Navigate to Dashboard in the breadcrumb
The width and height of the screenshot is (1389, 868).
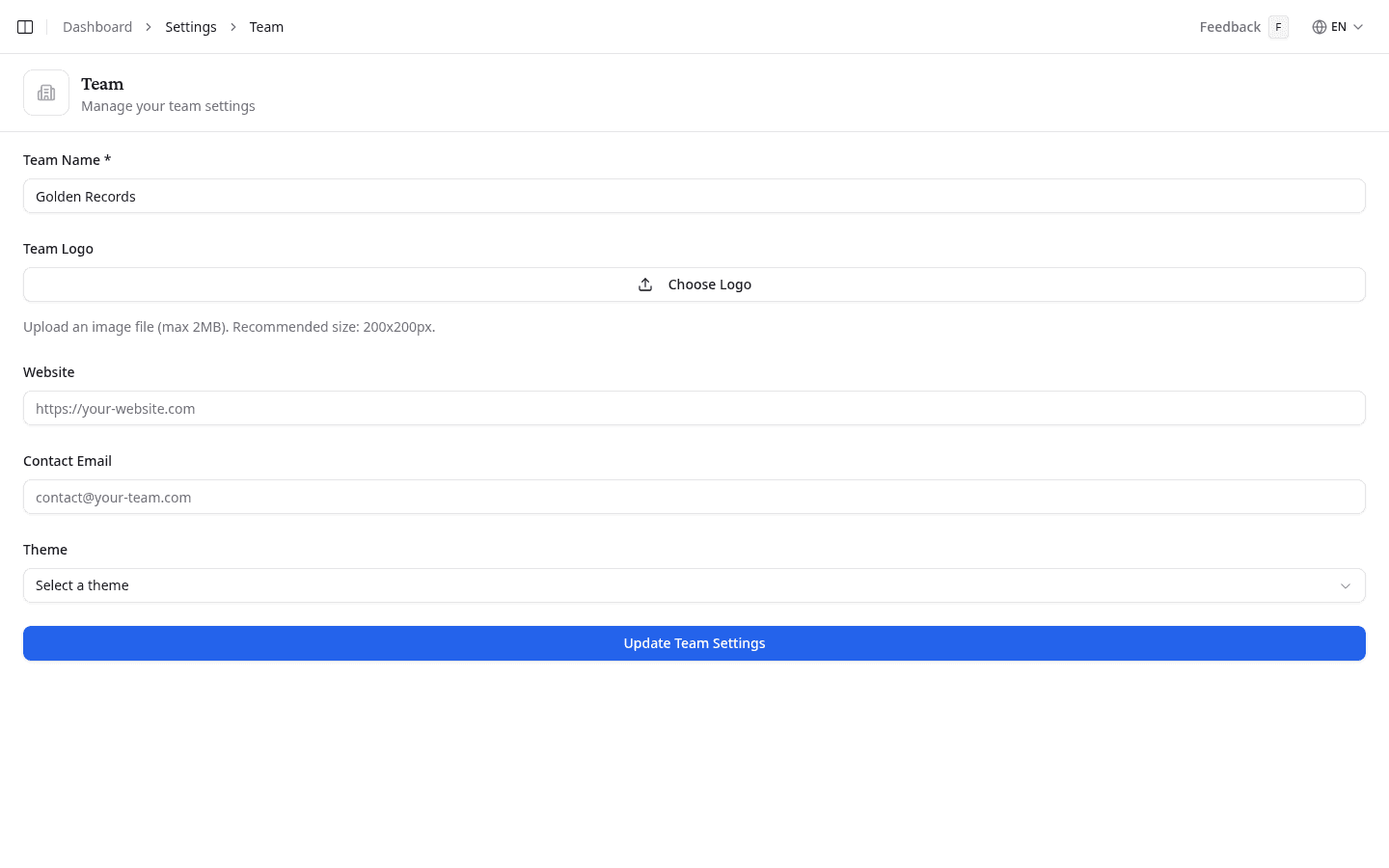[97, 27]
